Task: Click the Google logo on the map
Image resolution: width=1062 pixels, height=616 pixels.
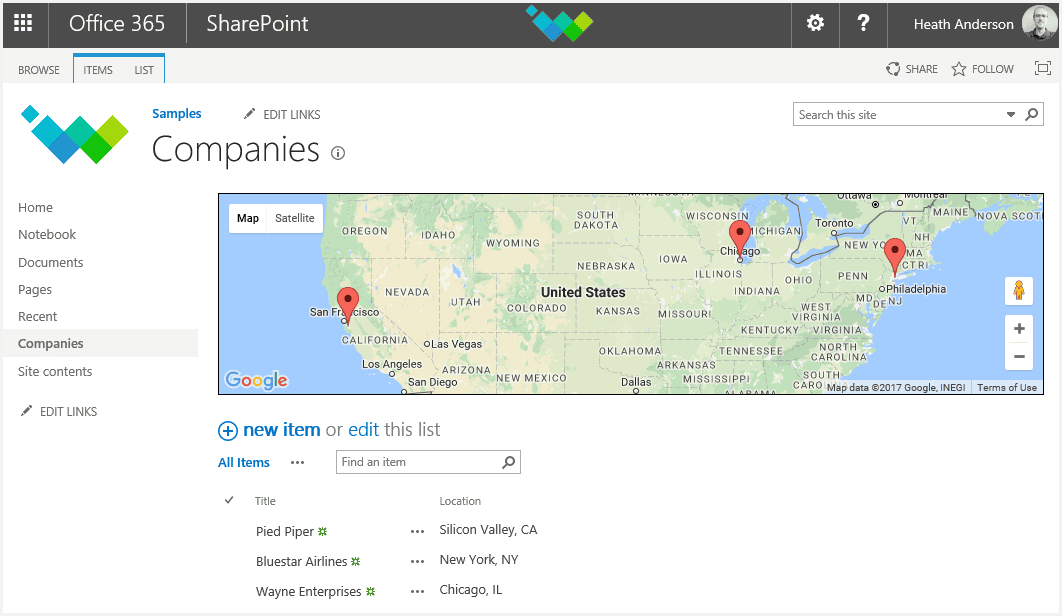Action: click(257, 379)
